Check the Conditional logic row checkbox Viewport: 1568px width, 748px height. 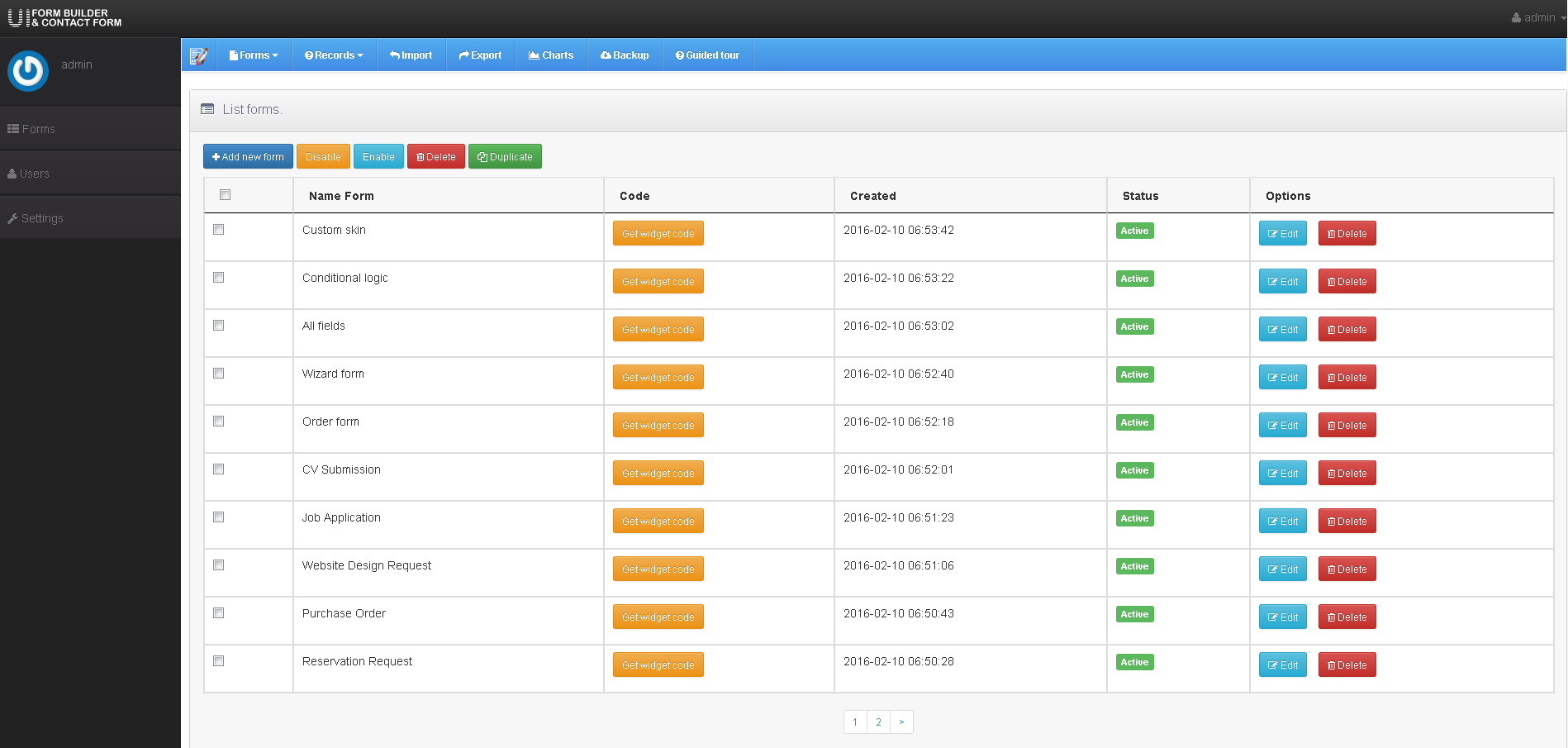pos(219,278)
